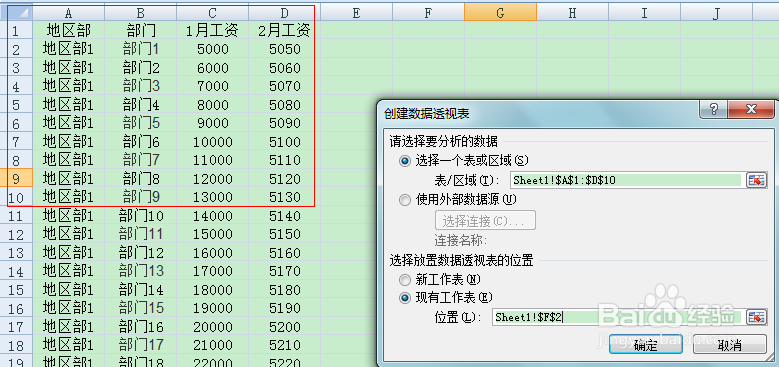The width and height of the screenshot is (779, 367).
Task: Select 使用外部数据源 radio option
Action: pyautogui.click(x=405, y=200)
